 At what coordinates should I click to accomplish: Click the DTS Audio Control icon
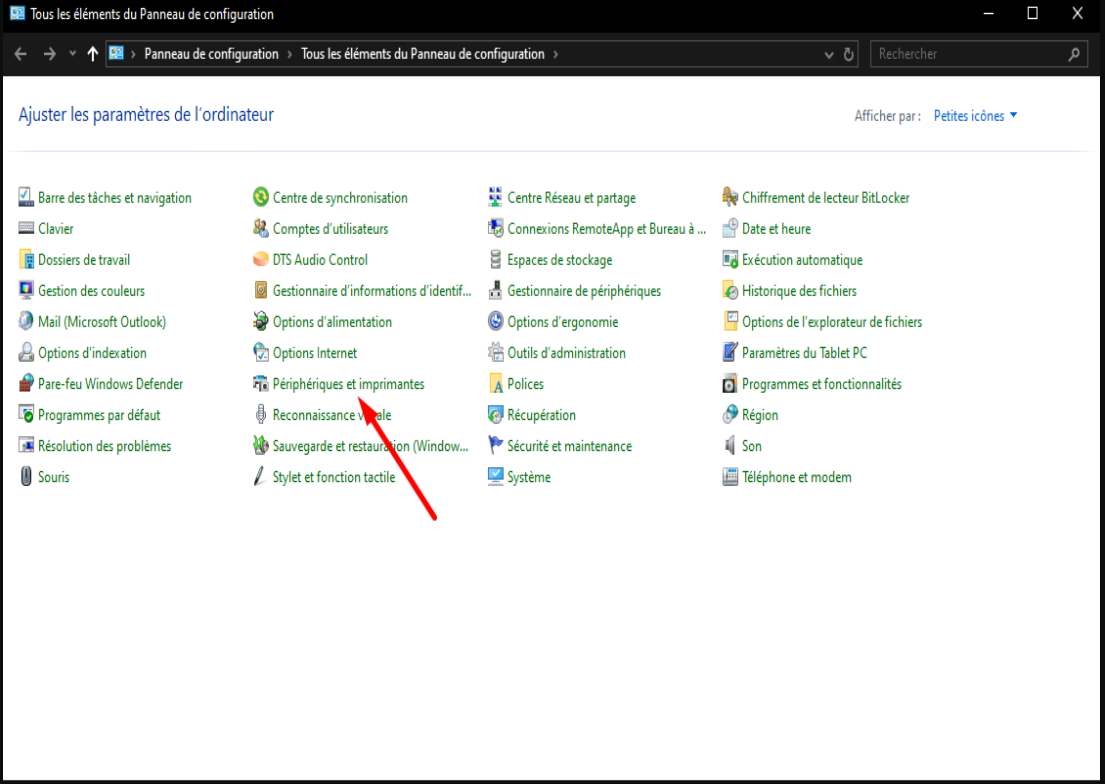click(x=261, y=259)
